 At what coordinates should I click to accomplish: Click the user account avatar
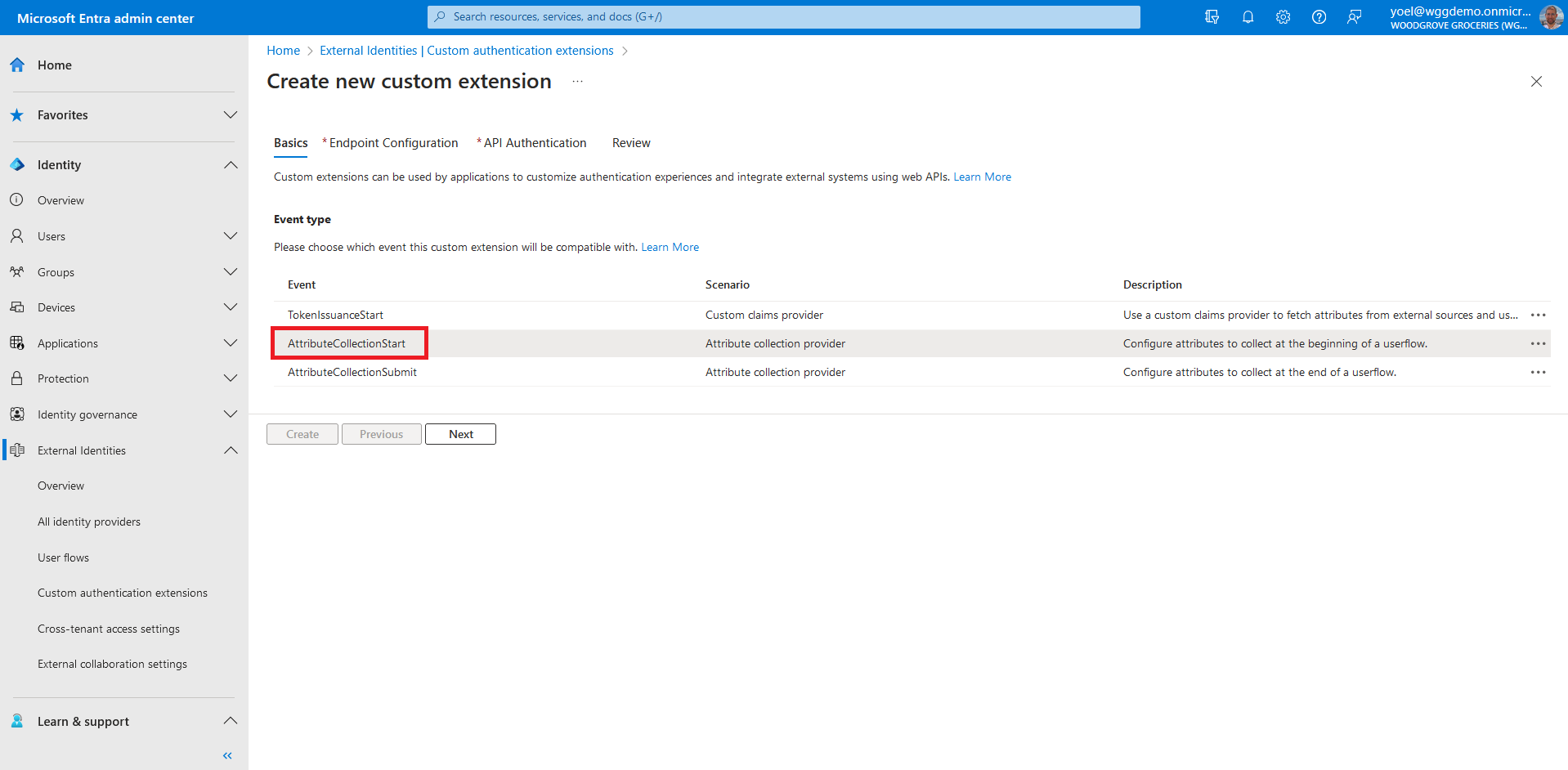[x=1550, y=17]
